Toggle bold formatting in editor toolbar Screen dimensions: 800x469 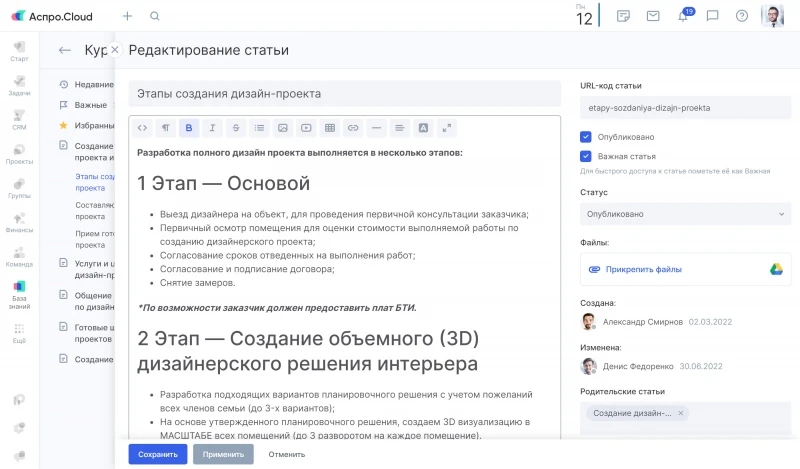click(x=189, y=128)
